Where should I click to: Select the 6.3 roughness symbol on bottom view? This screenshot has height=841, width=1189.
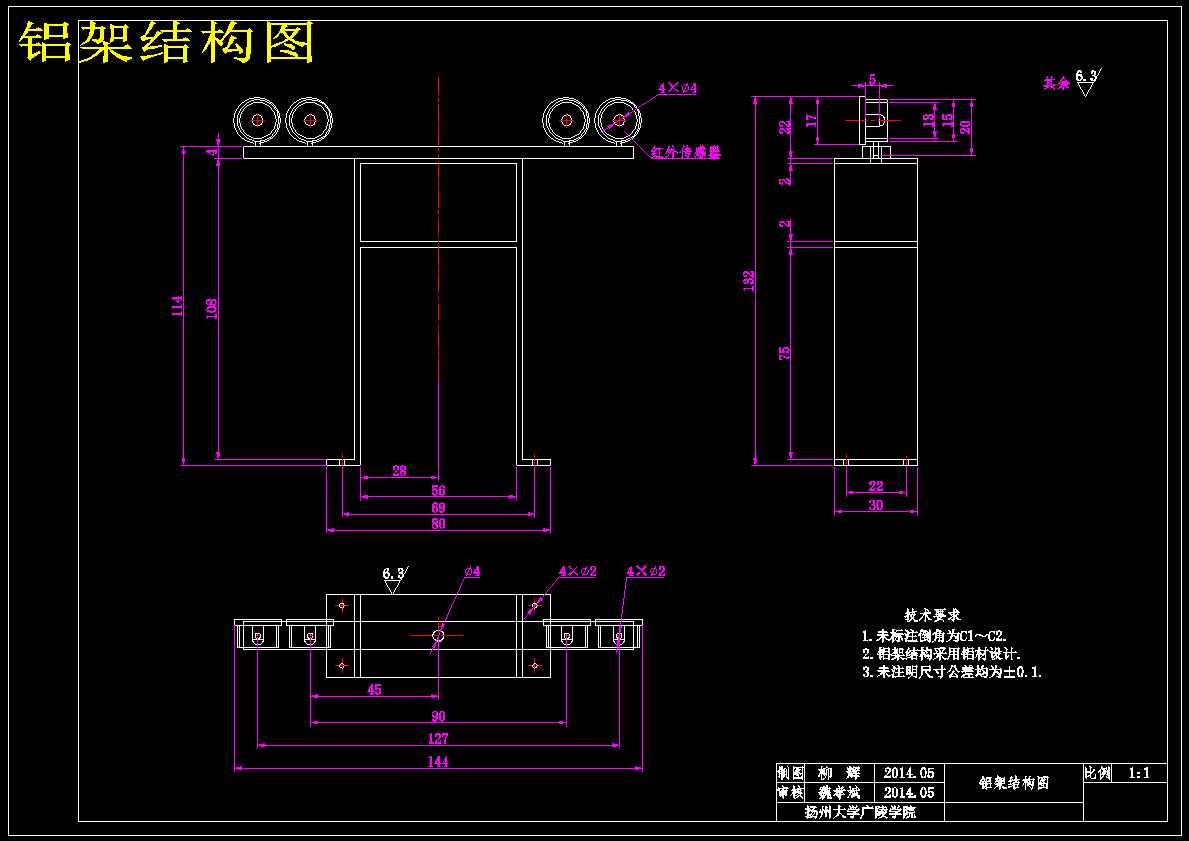coord(394,579)
